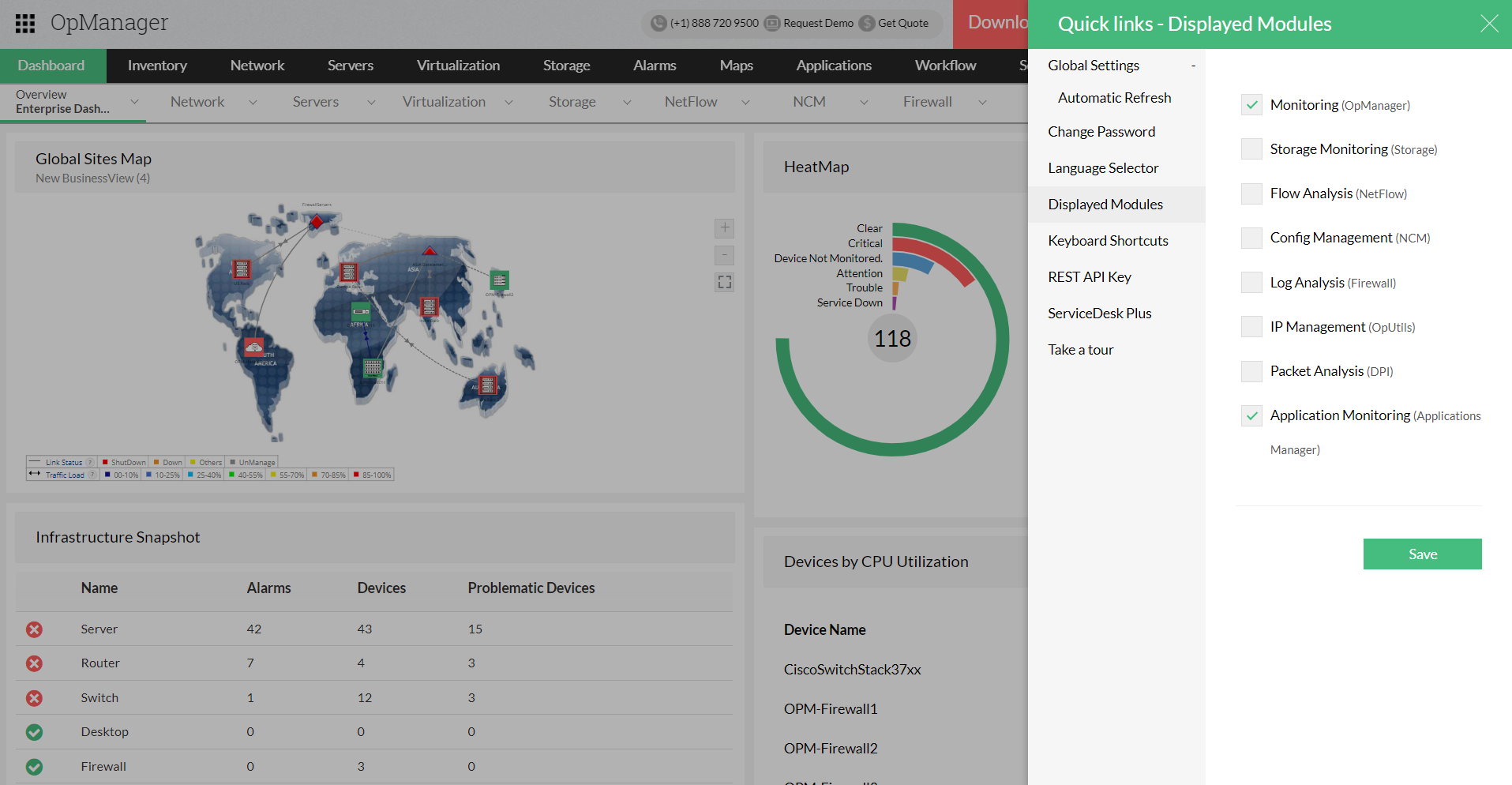Click the zoom out minus map button
1512x785 pixels.
tap(724, 255)
